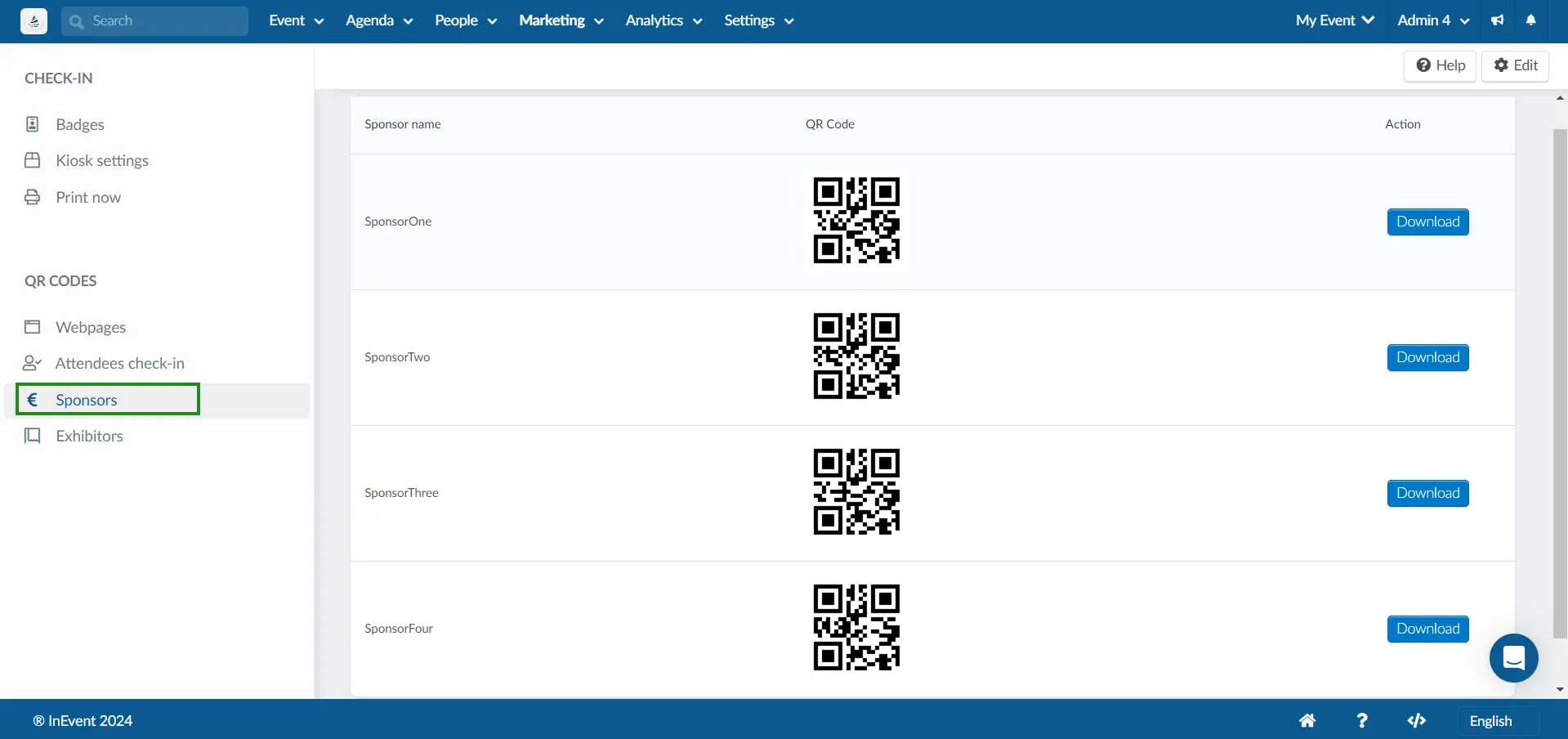
Task: Select the Sponsors sidebar item
Action: coord(157,400)
